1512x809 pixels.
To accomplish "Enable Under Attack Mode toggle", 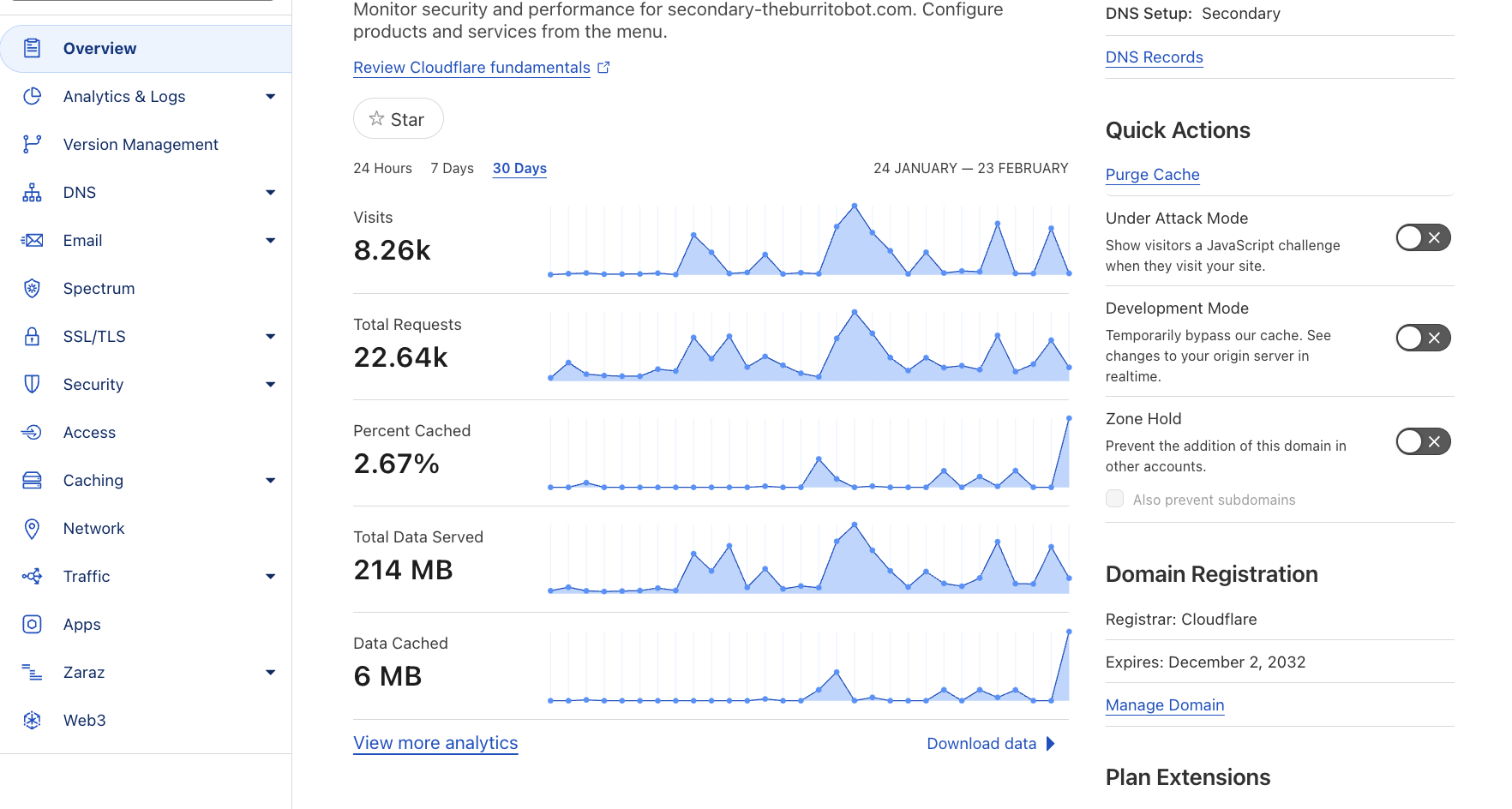I will coord(1423,237).
